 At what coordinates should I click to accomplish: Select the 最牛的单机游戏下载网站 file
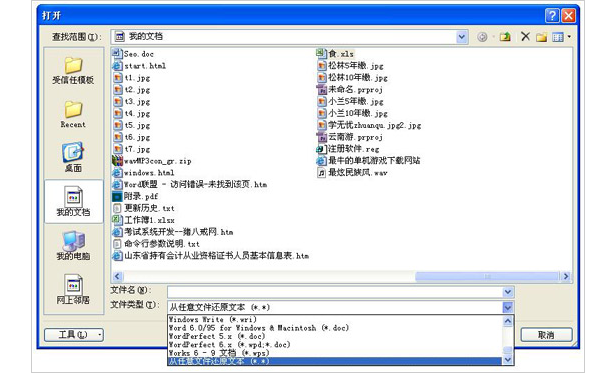[x=368, y=161]
